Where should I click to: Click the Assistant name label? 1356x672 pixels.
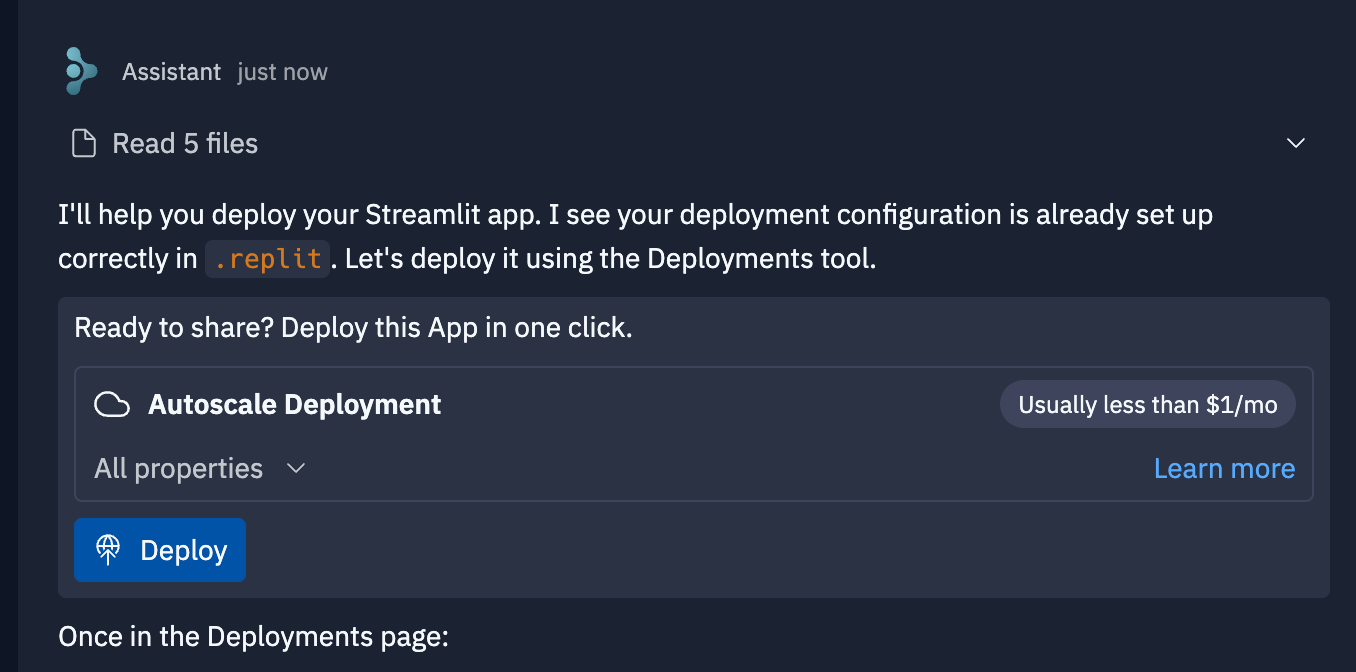point(172,72)
